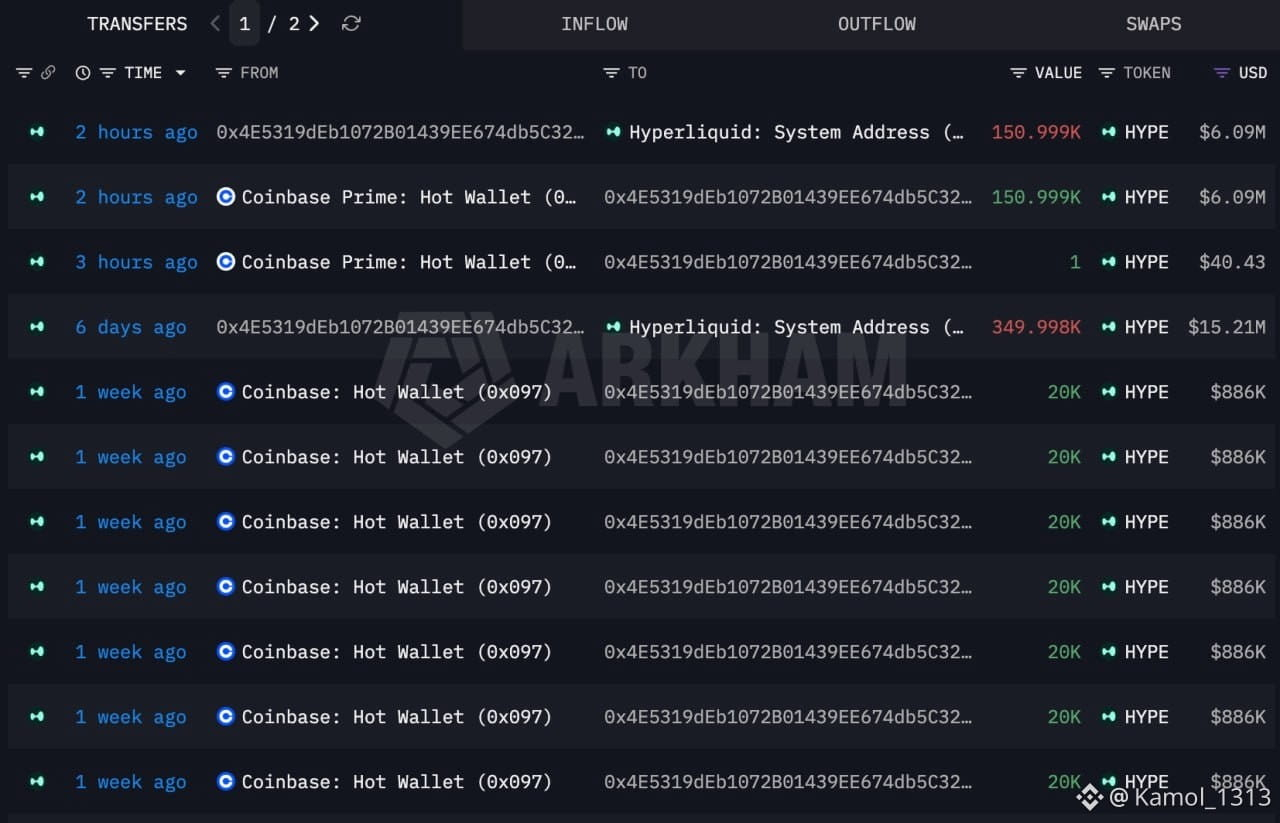Click the HYPE token icon in the red 150.999K row
1280x823 pixels.
click(1108, 132)
